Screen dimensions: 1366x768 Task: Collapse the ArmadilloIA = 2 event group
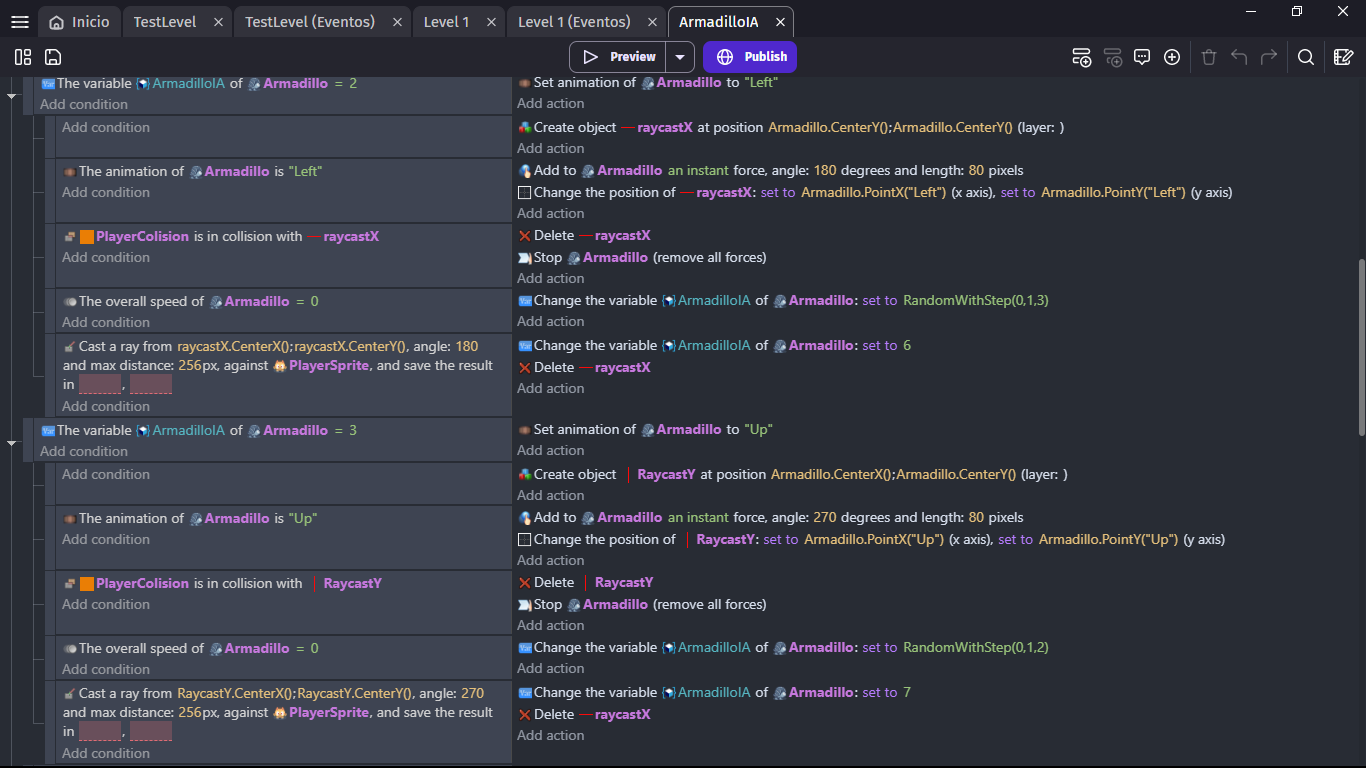coord(12,96)
